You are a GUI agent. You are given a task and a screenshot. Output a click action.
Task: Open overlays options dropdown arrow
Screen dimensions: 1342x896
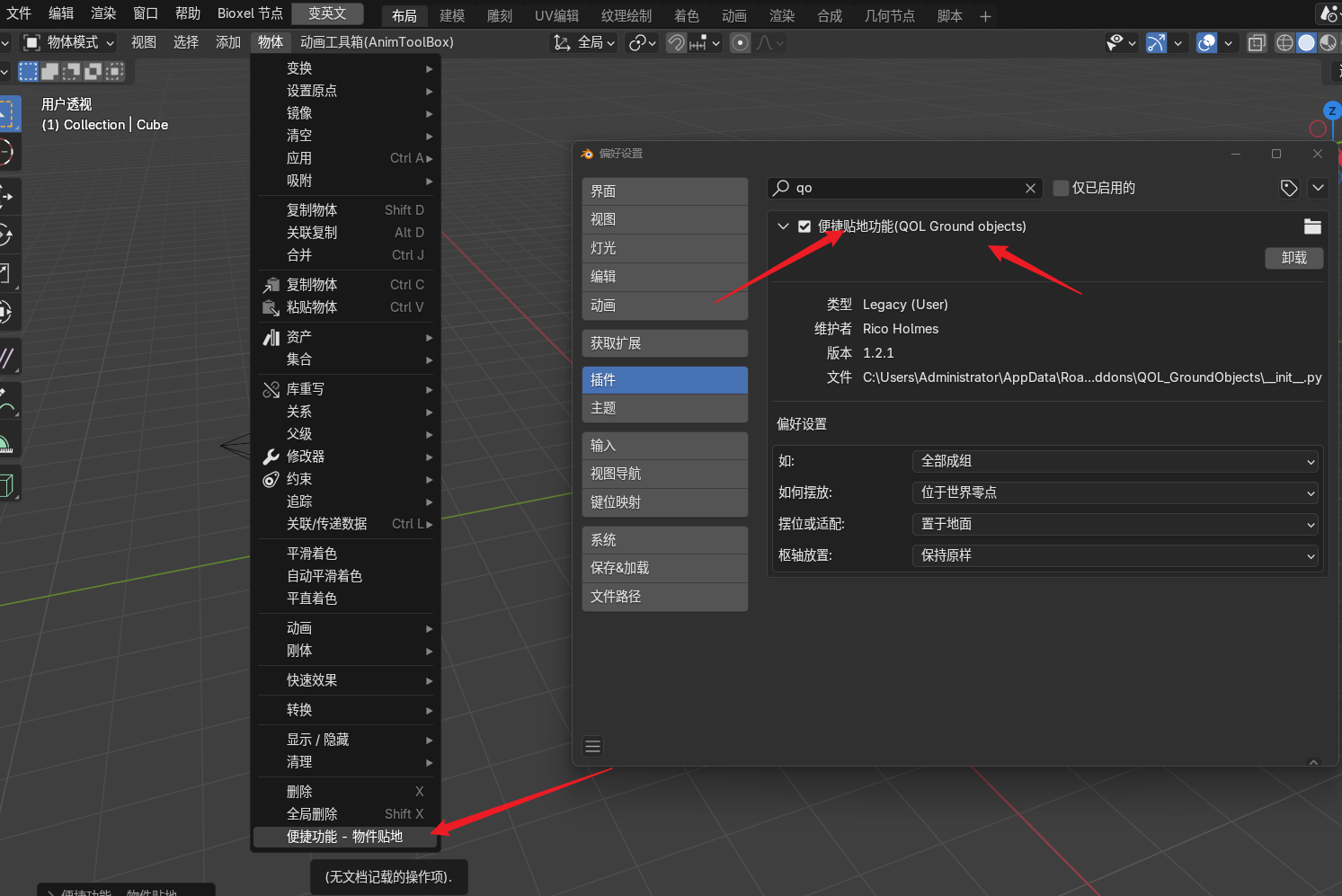point(1228,42)
